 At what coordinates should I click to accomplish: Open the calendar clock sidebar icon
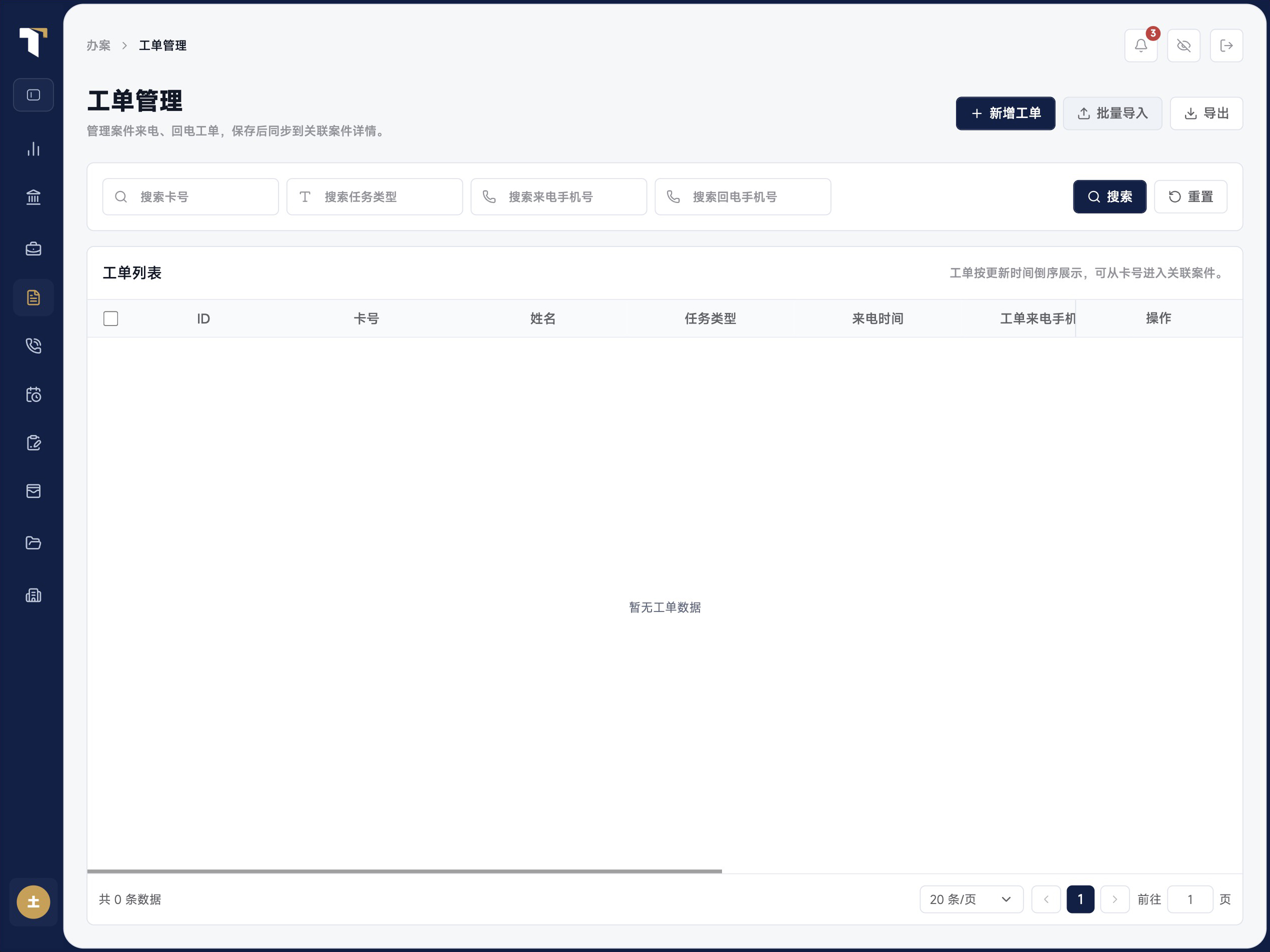pyautogui.click(x=33, y=394)
